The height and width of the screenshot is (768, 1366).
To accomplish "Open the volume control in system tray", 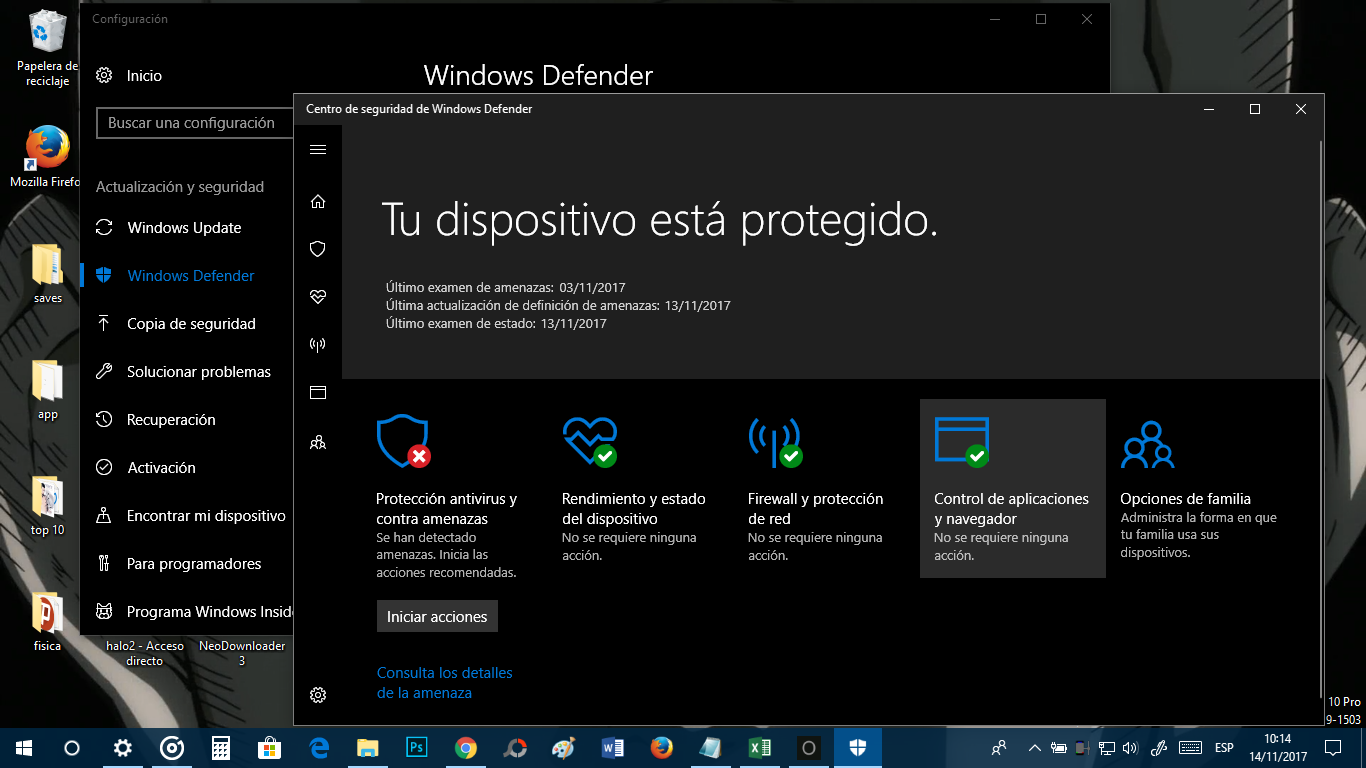I will pyautogui.click(x=1131, y=748).
